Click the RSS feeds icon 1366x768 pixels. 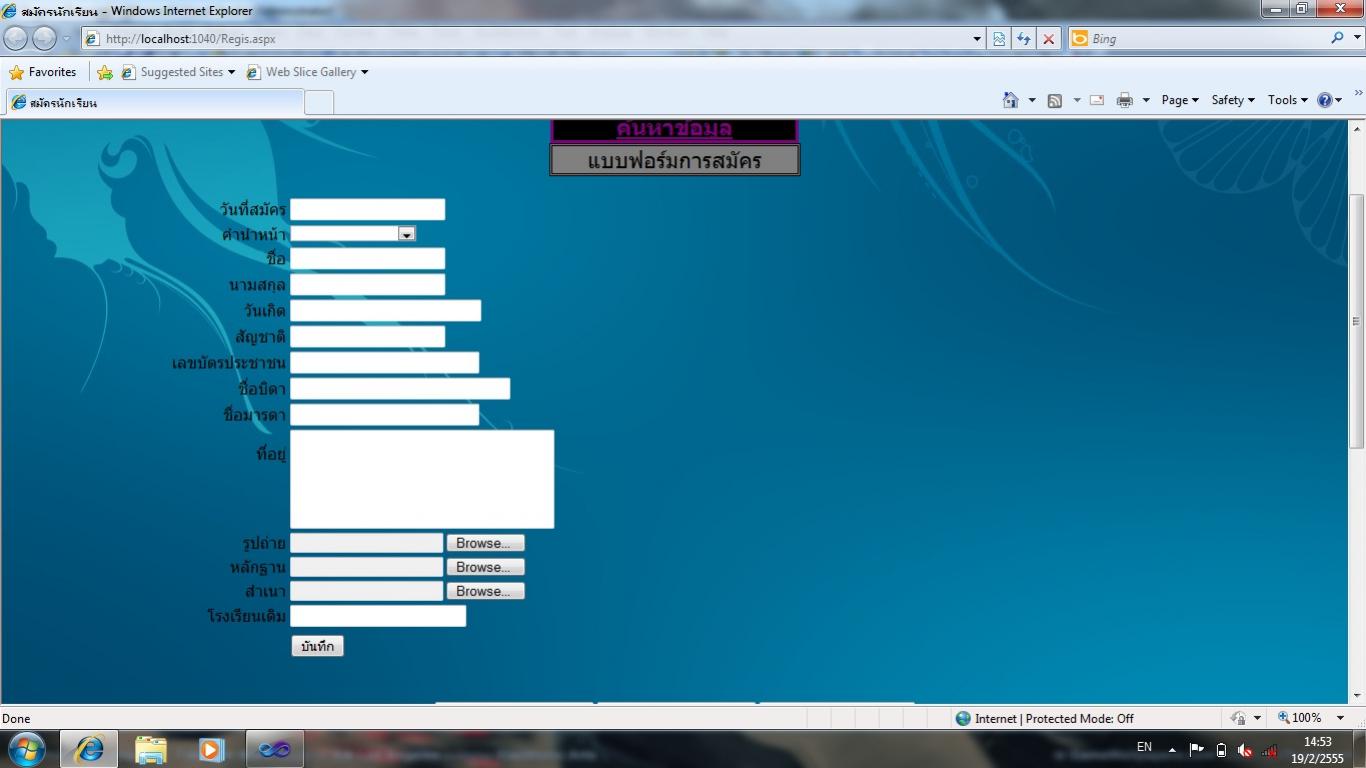click(1055, 100)
